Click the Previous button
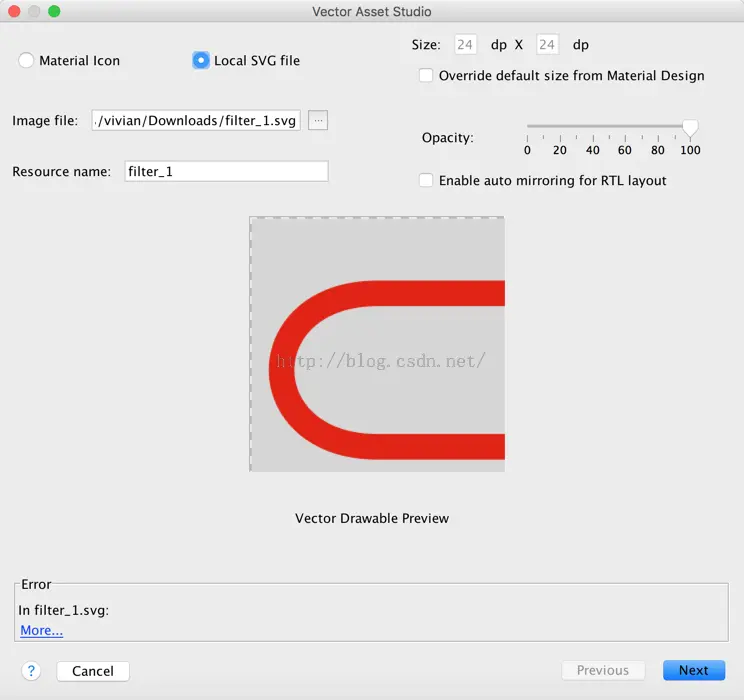The width and height of the screenshot is (744, 700). point(603,670)
